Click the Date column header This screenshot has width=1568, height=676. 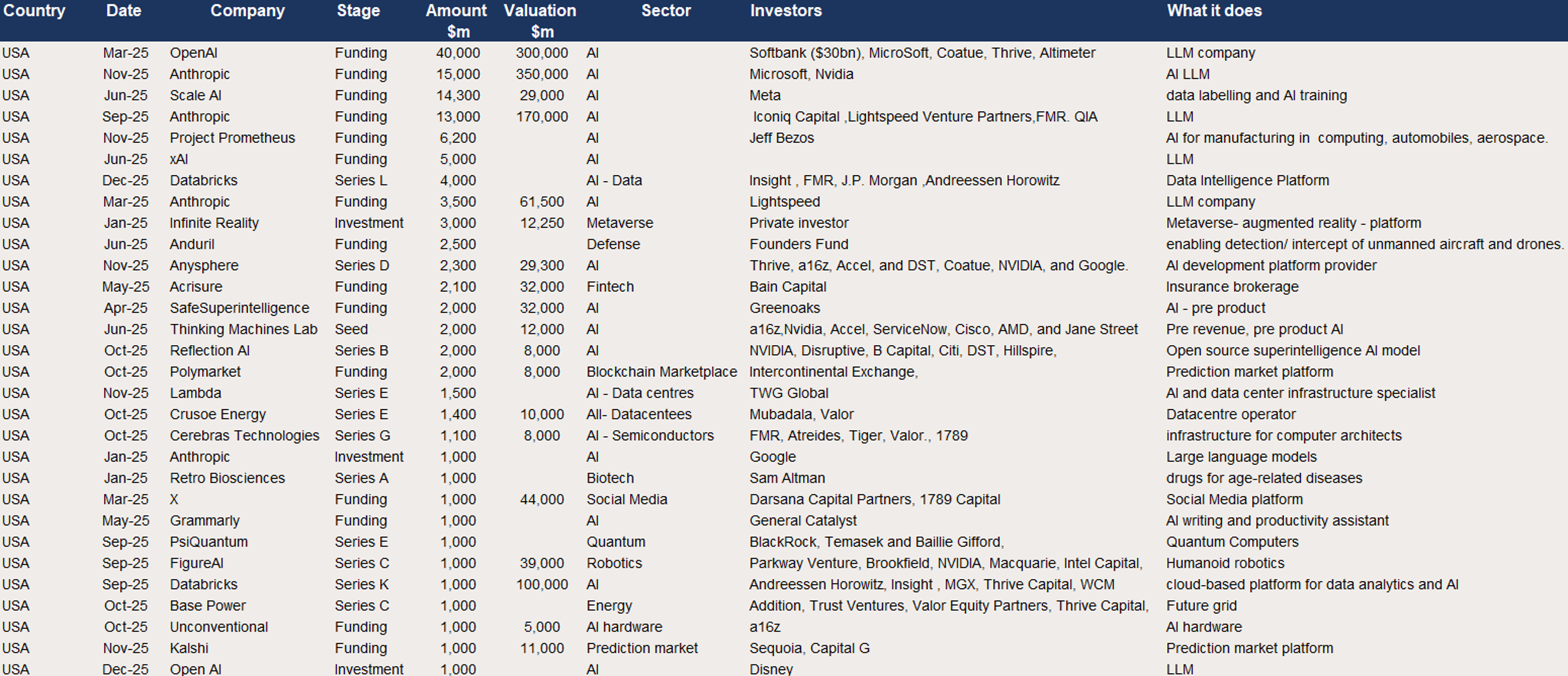coord(124,11)
